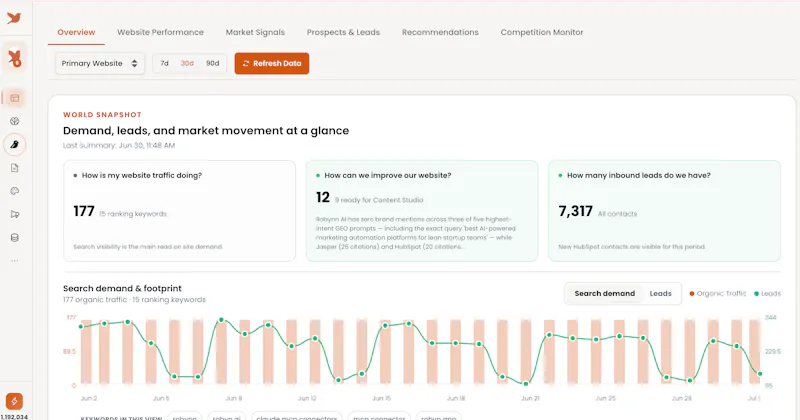Viewport: 800px width, 420px height.
Task: Switch to the Overview tab
Action: point(76,32)
